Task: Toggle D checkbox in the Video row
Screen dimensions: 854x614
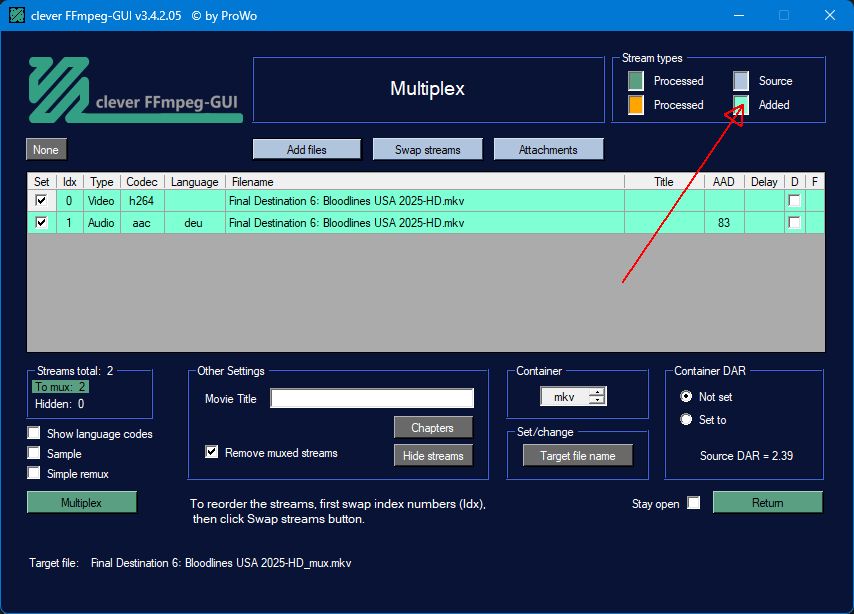Action: coord(795,200)
